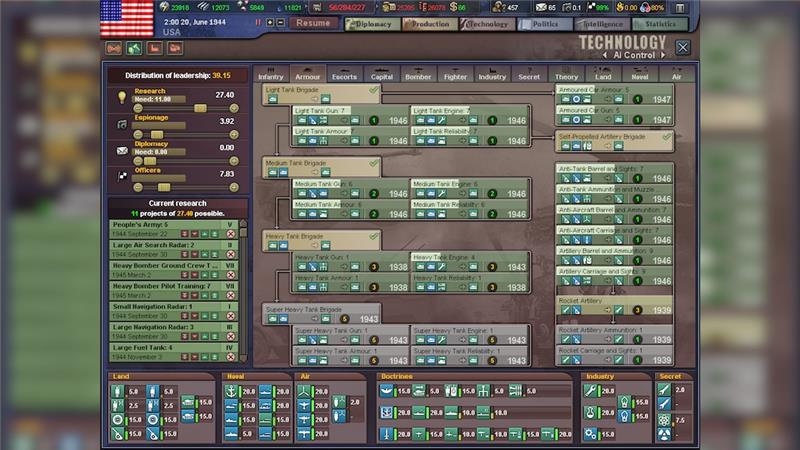
Task: Click the anchor icon under Naval
Action: pyautogui.click(x=231, y=391)
